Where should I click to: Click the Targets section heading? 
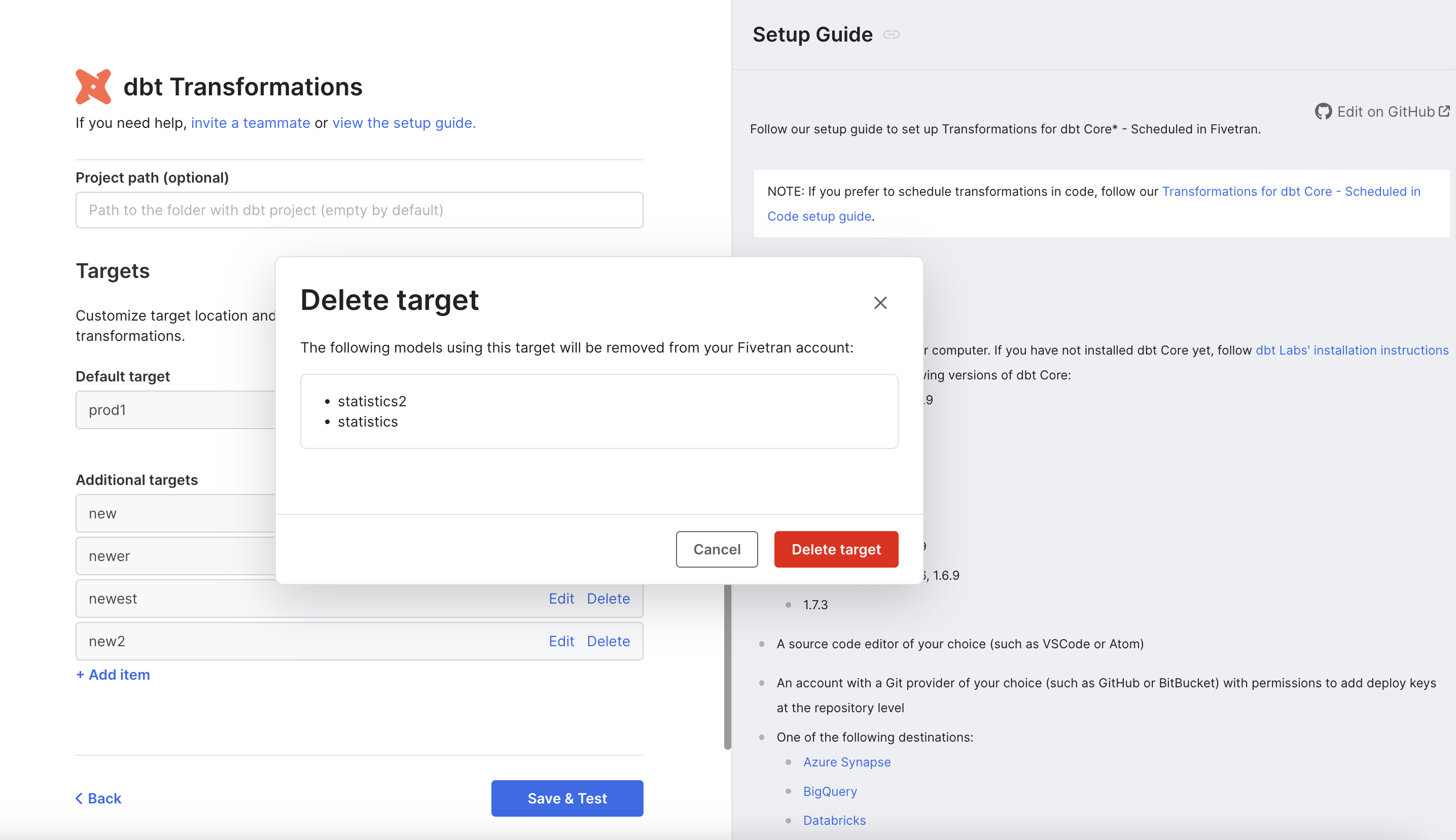(113, 270)
